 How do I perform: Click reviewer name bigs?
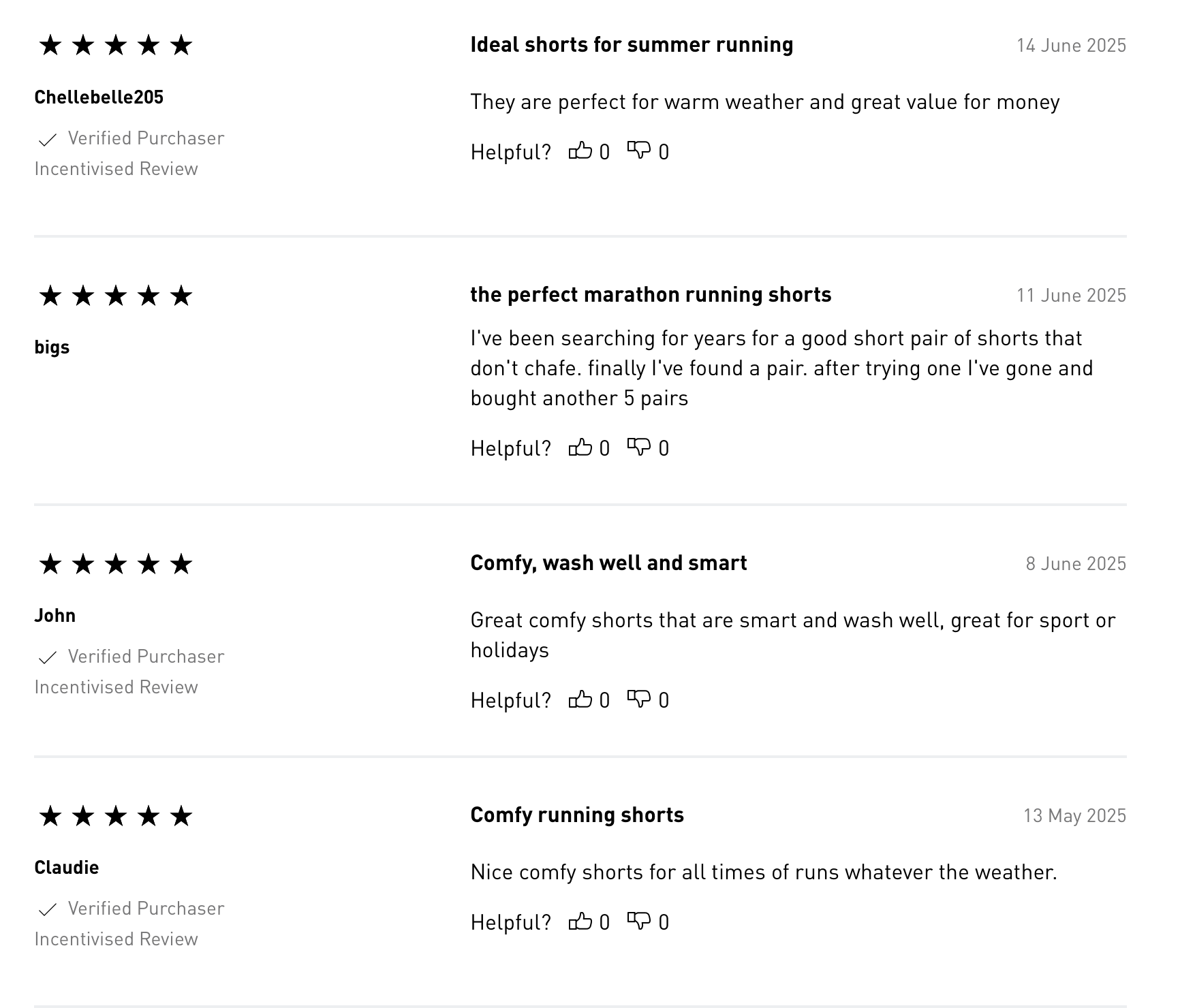(x=52, y=347)
